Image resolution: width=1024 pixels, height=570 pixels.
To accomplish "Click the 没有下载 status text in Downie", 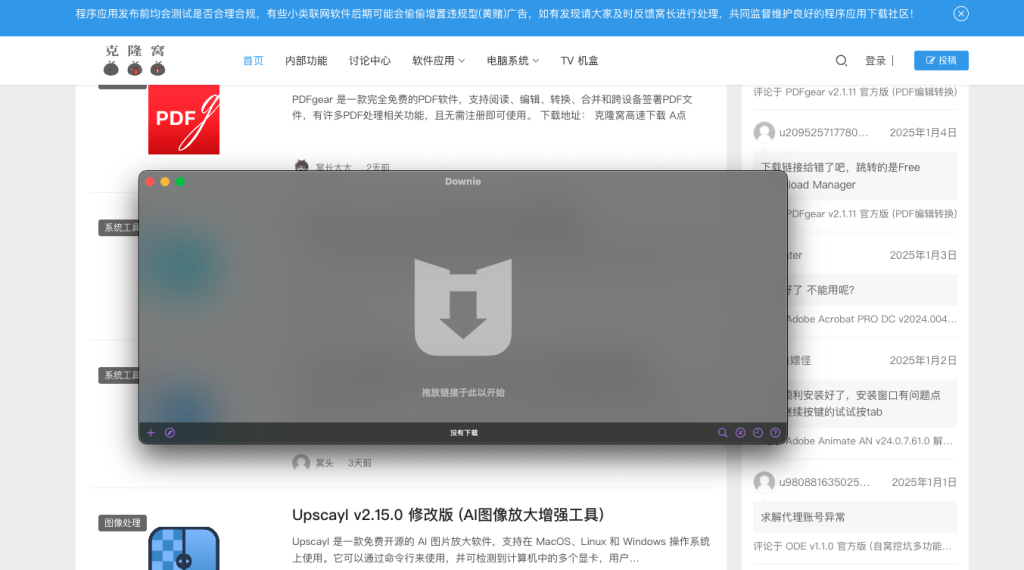I will 464,433.
